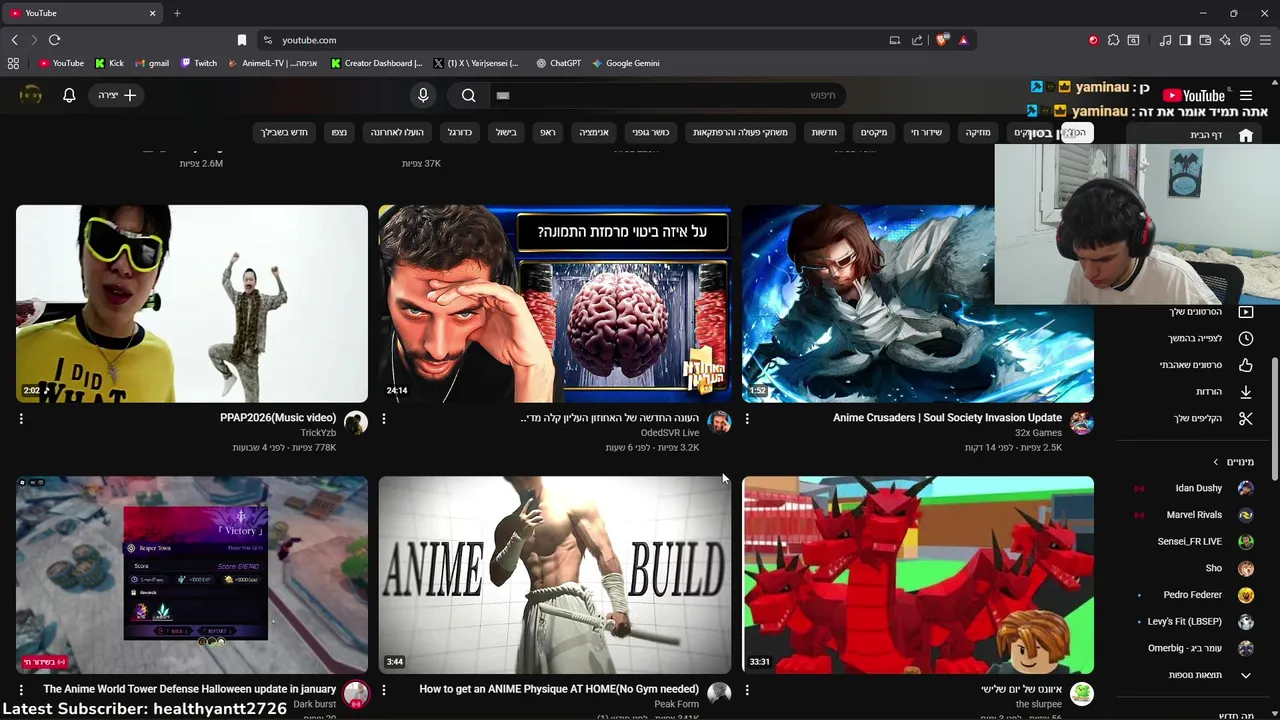Open the Creator Dashboard bookmark
Viewport: 1280px width, 720px height.
376,63
